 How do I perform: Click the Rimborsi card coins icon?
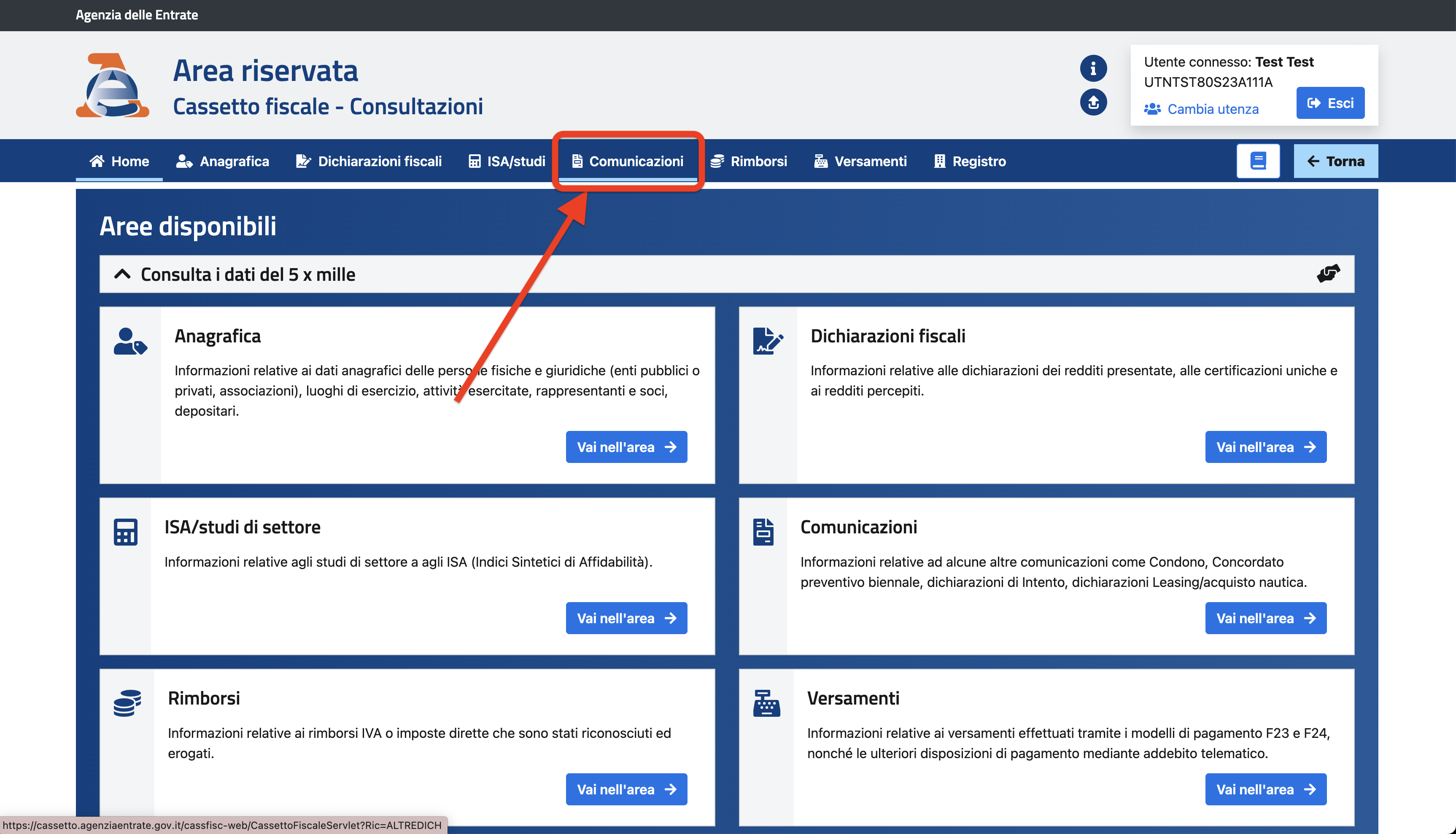(127, 703)
